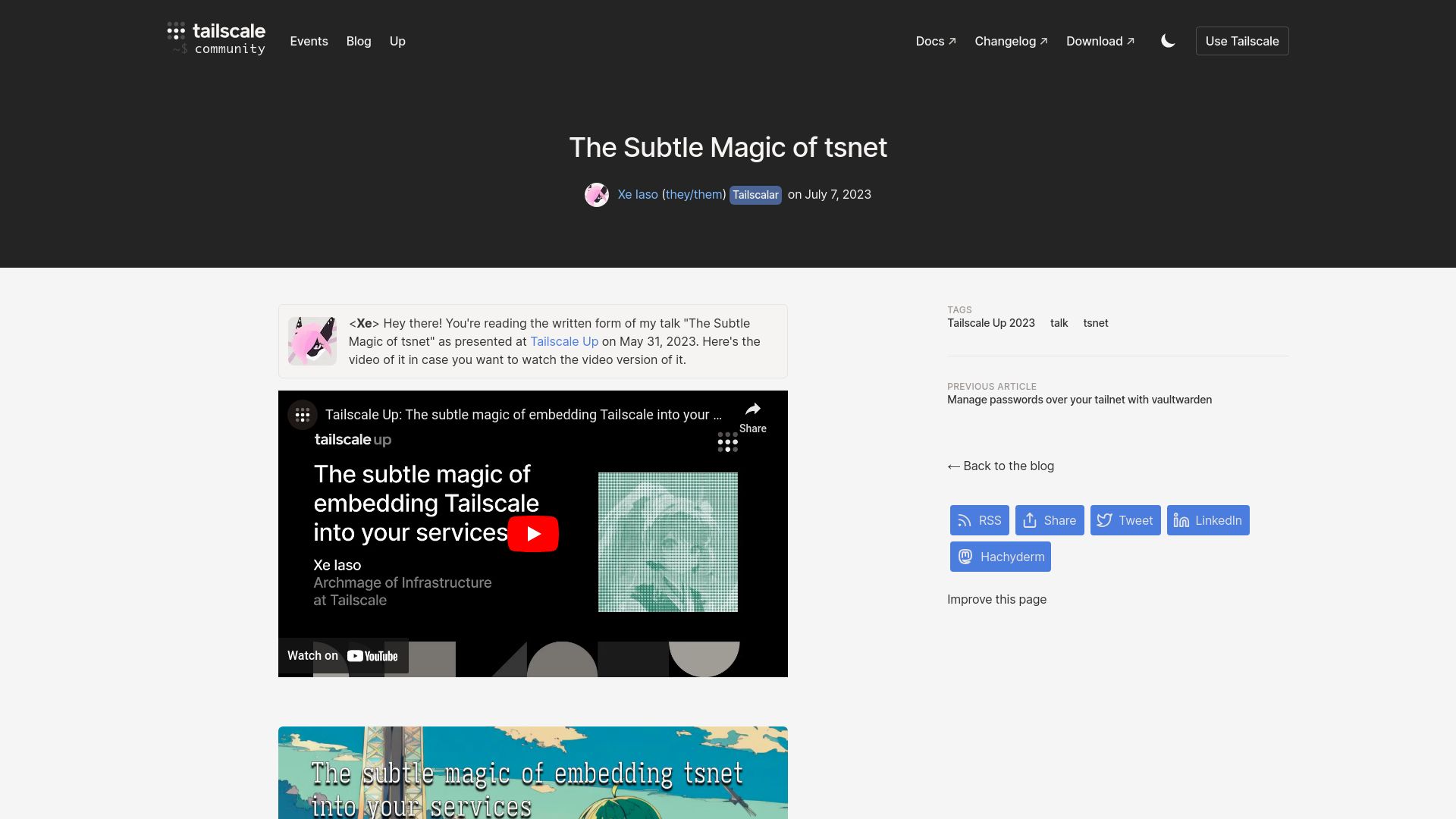
Task: Click the Xe character avatar in the quote box
Action: [312, 341]
